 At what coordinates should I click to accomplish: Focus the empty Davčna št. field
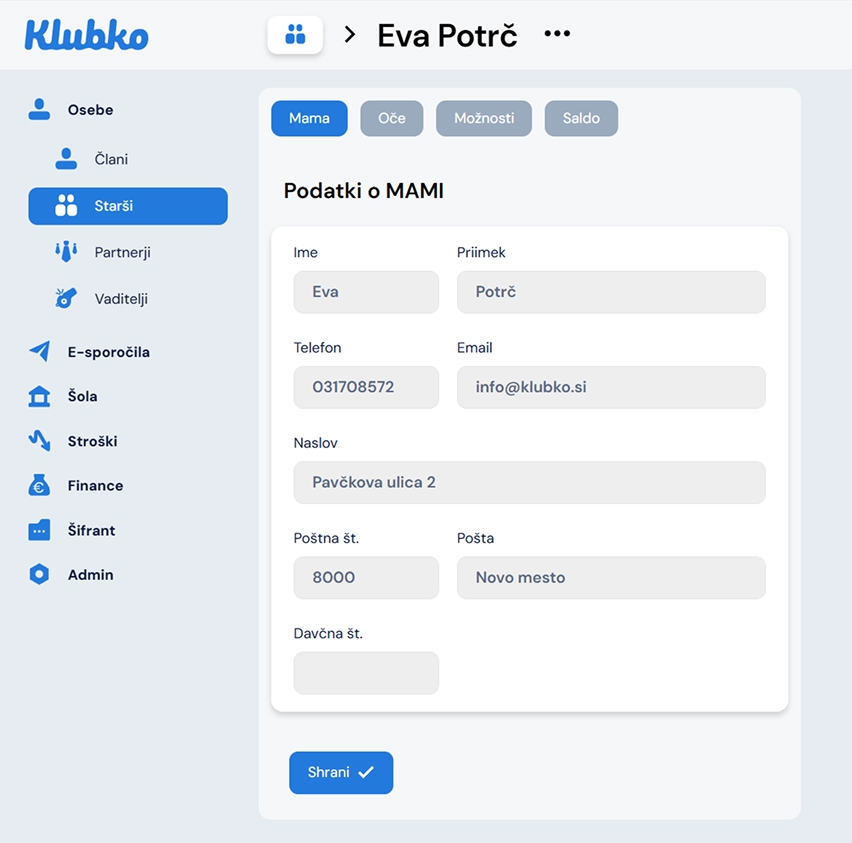click(x=366, y=673)
